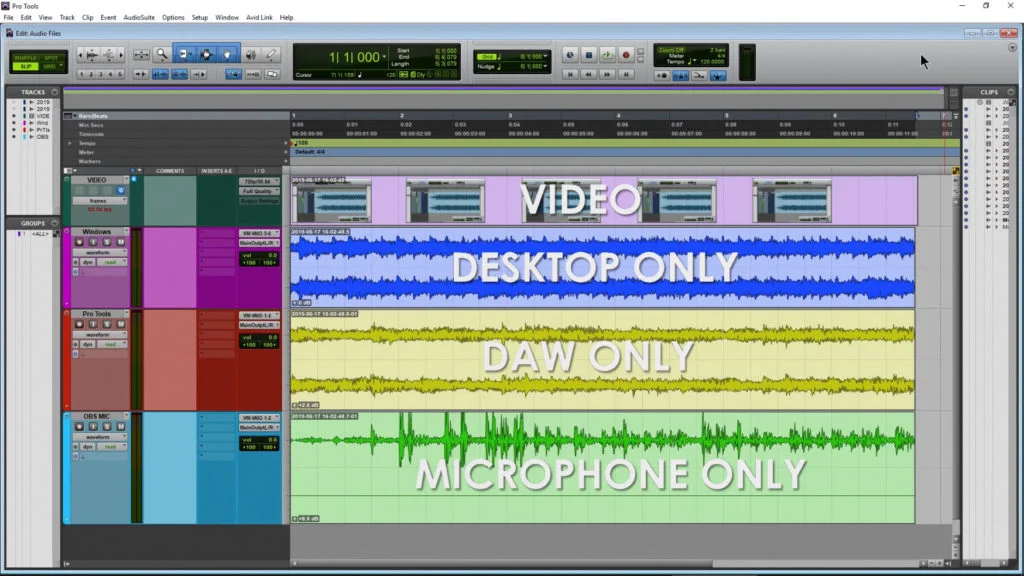Image resolution: width=1024 pixels, height=576 pixels.
Task: Open the Clips list menu
Action: (x=1011, y=92)
